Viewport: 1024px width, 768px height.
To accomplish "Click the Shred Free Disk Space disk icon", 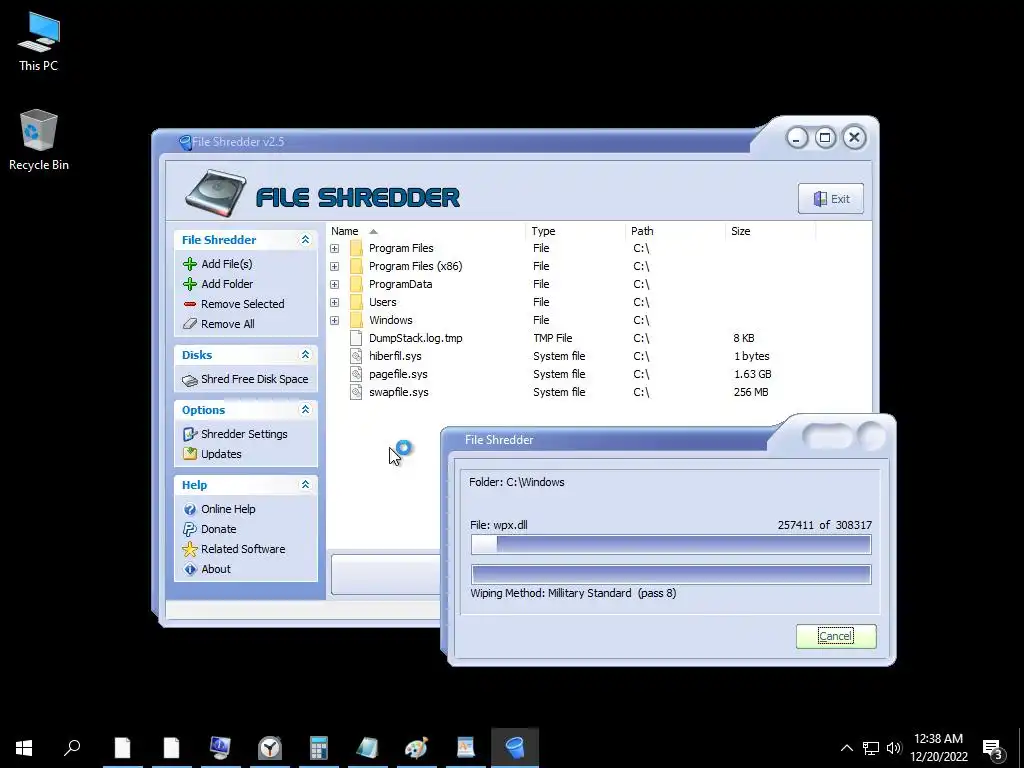I will coord(189,380).
